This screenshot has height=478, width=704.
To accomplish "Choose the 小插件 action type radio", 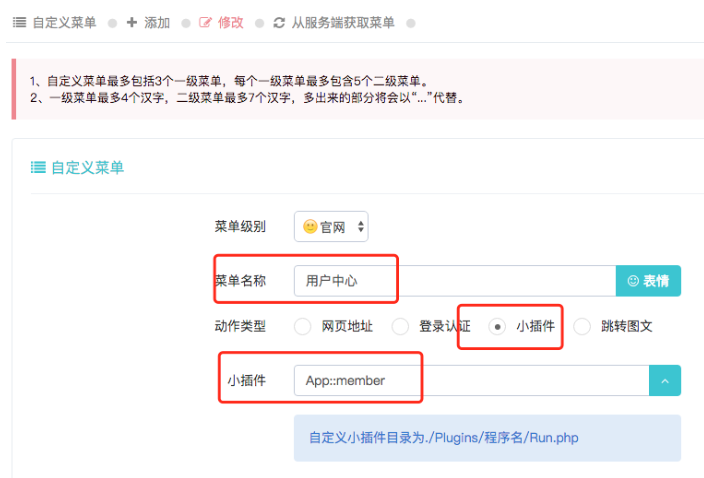I will click(497, 326).
